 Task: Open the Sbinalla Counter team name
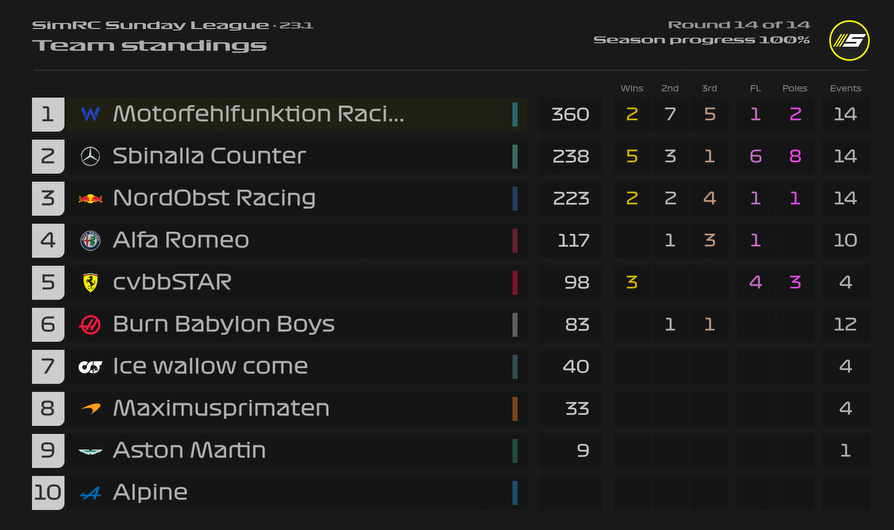tap(209, 156)
